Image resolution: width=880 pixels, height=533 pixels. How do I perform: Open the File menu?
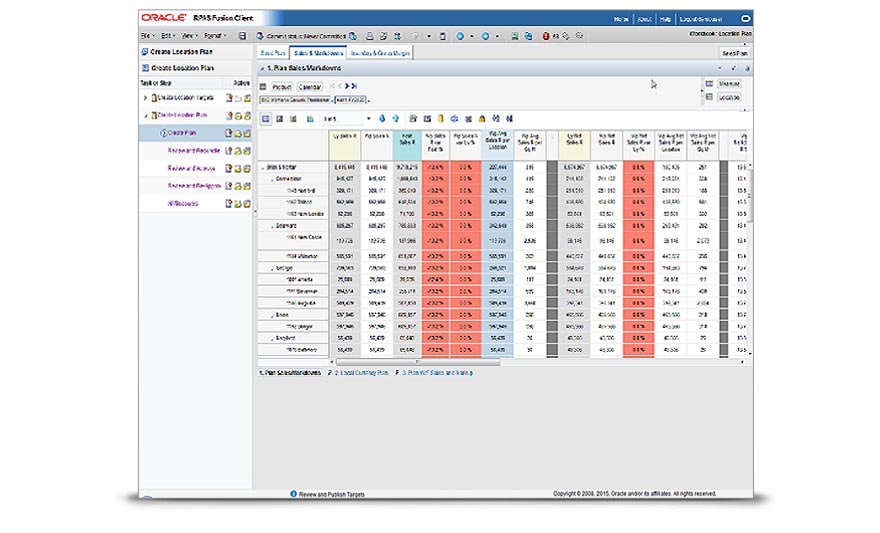(x=147, y=35)
